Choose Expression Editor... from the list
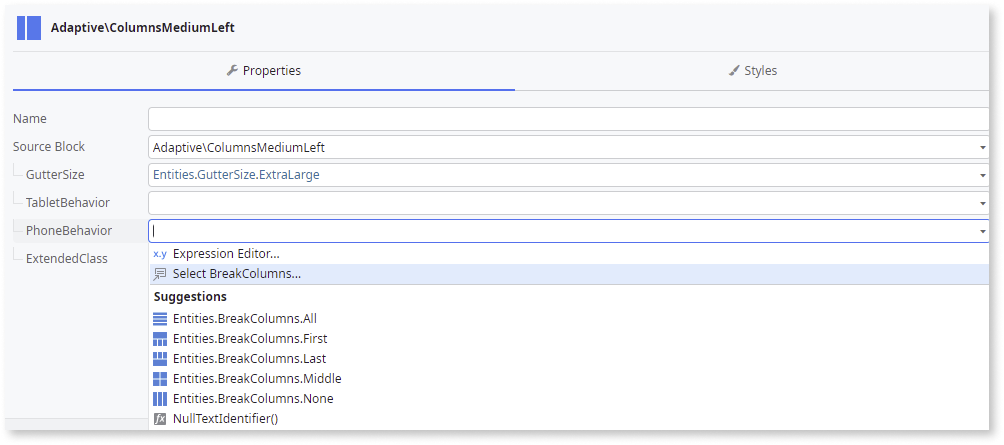1004x445 pixels. [226, 254]
